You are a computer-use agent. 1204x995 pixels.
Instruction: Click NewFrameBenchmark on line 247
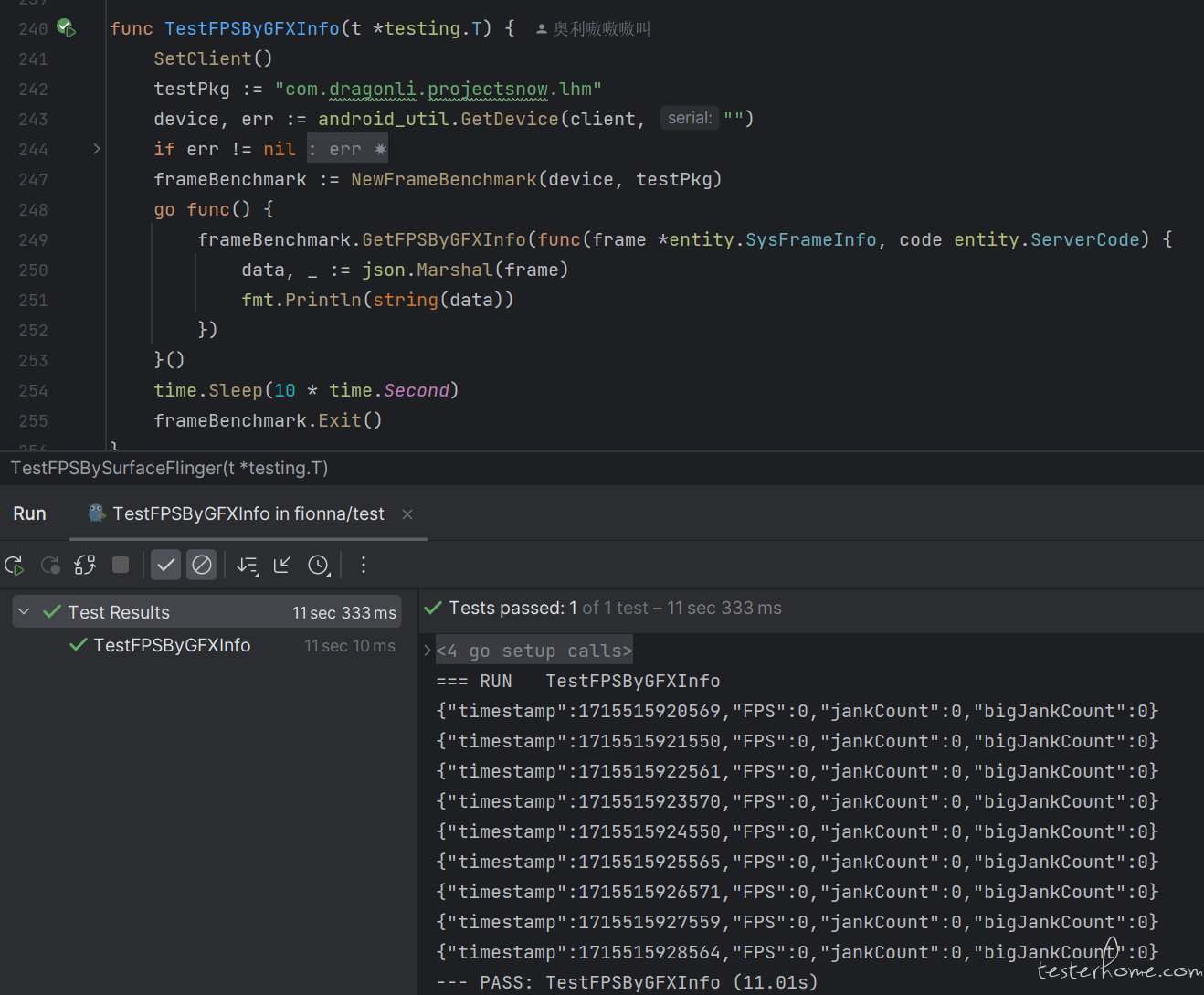pos(444,179)
